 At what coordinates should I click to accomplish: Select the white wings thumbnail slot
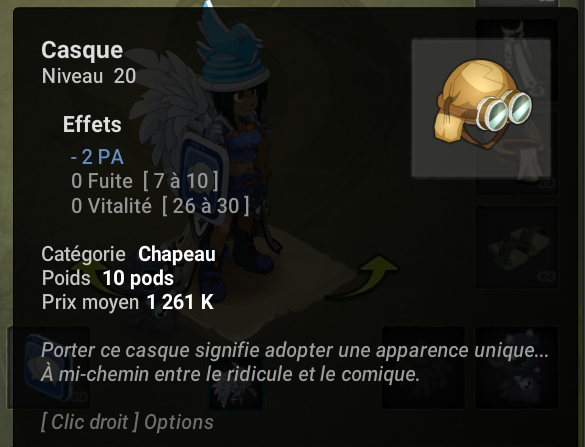coord(236,384)
